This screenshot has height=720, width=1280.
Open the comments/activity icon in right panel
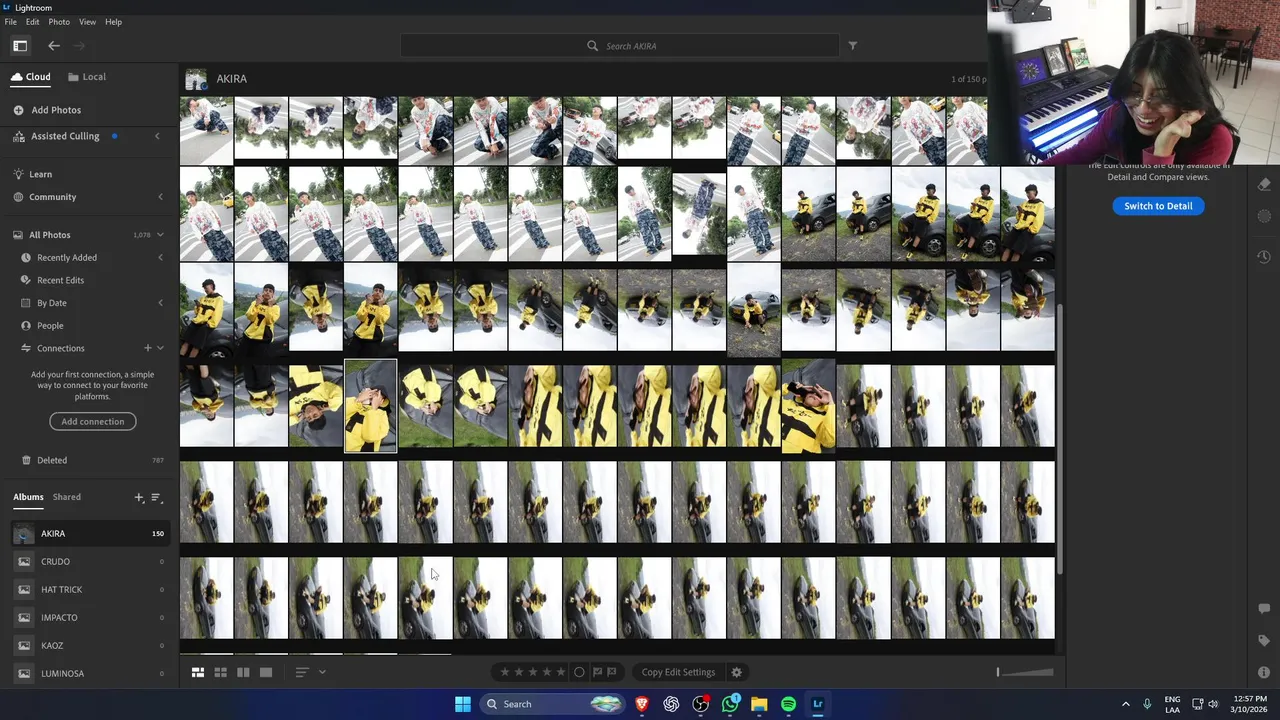coord(1264,608)
